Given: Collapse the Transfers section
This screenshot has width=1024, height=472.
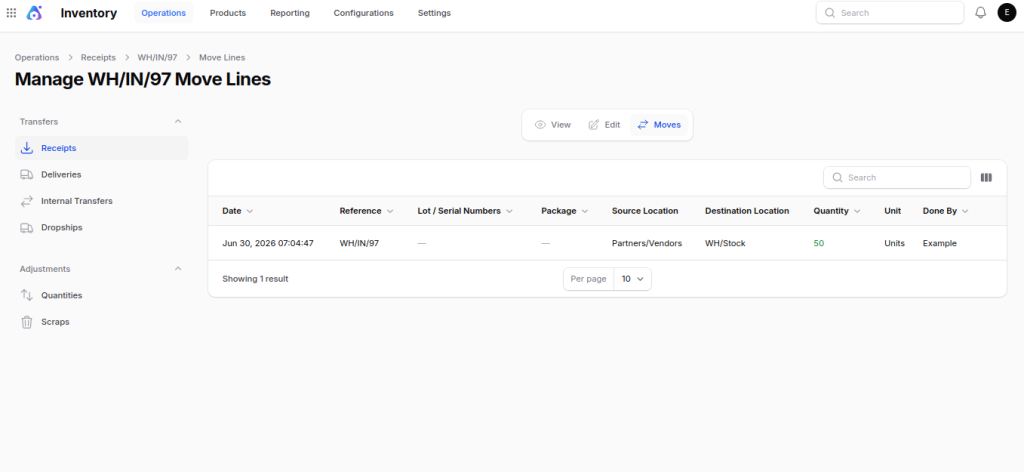Looking at the screenshot, I should coord(178,121).
